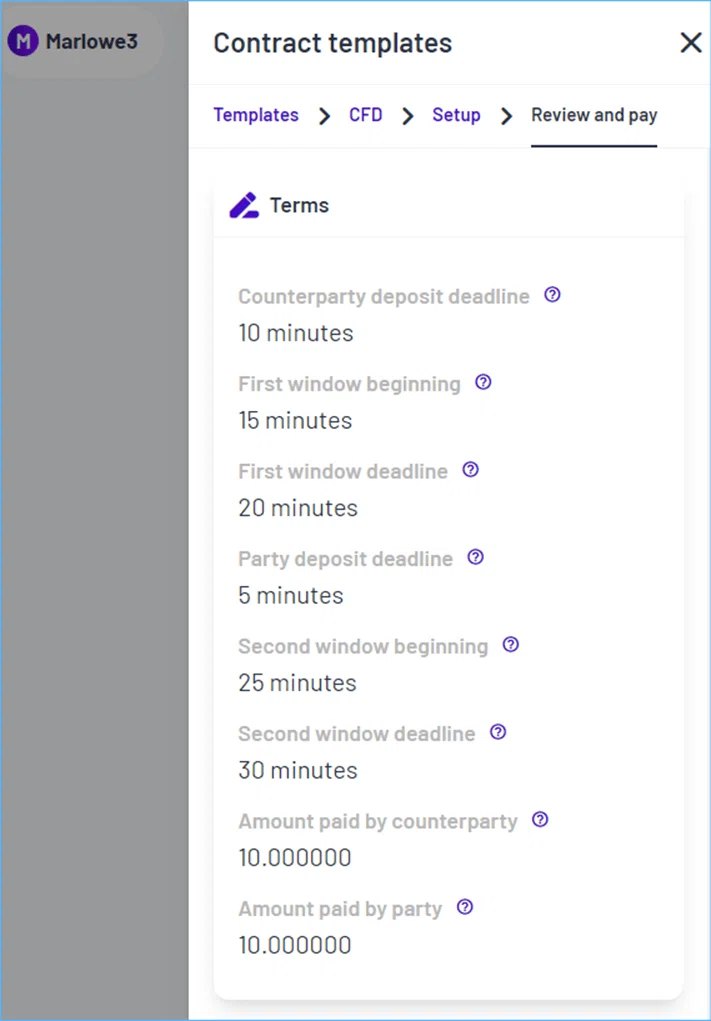Screen dimensions: 711x1021
Task: Click help icon for Amount paid by party
Action: [x=465, y=907]
